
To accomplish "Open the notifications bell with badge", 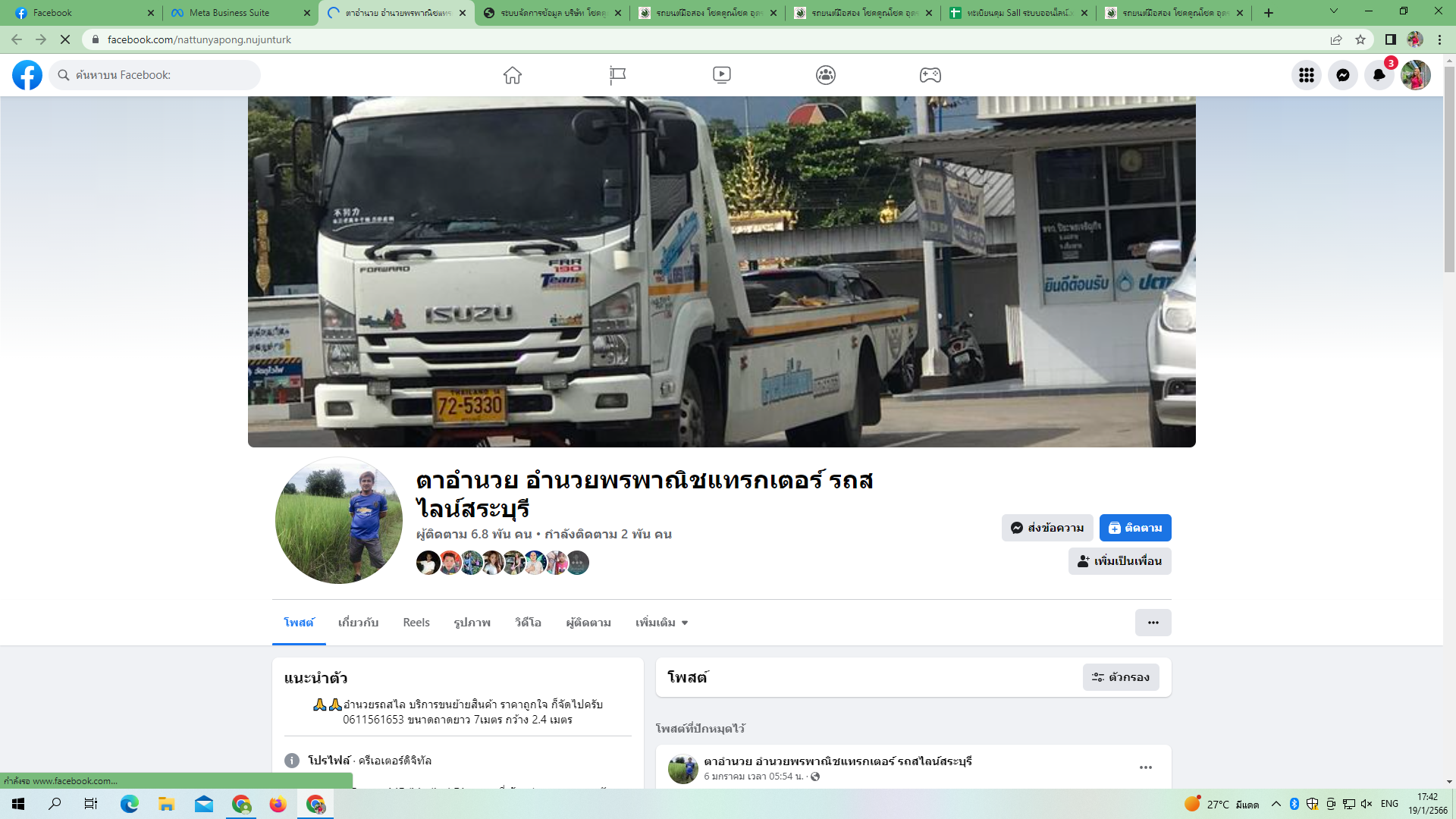I will [1379, 75].
